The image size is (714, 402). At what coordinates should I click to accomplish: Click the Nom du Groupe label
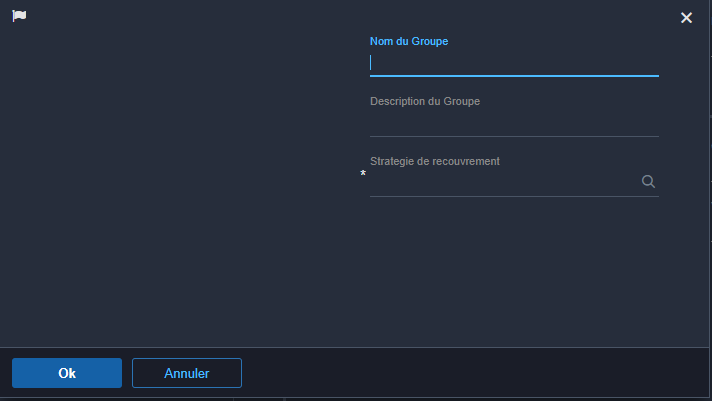pyautogui.click(x=409, y=41)
